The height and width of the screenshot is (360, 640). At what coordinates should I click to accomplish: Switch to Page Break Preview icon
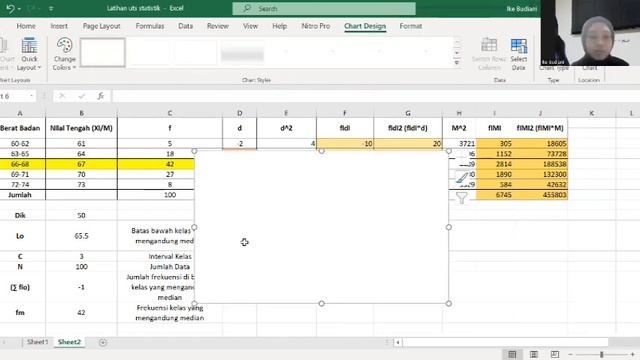click(555, 354)
